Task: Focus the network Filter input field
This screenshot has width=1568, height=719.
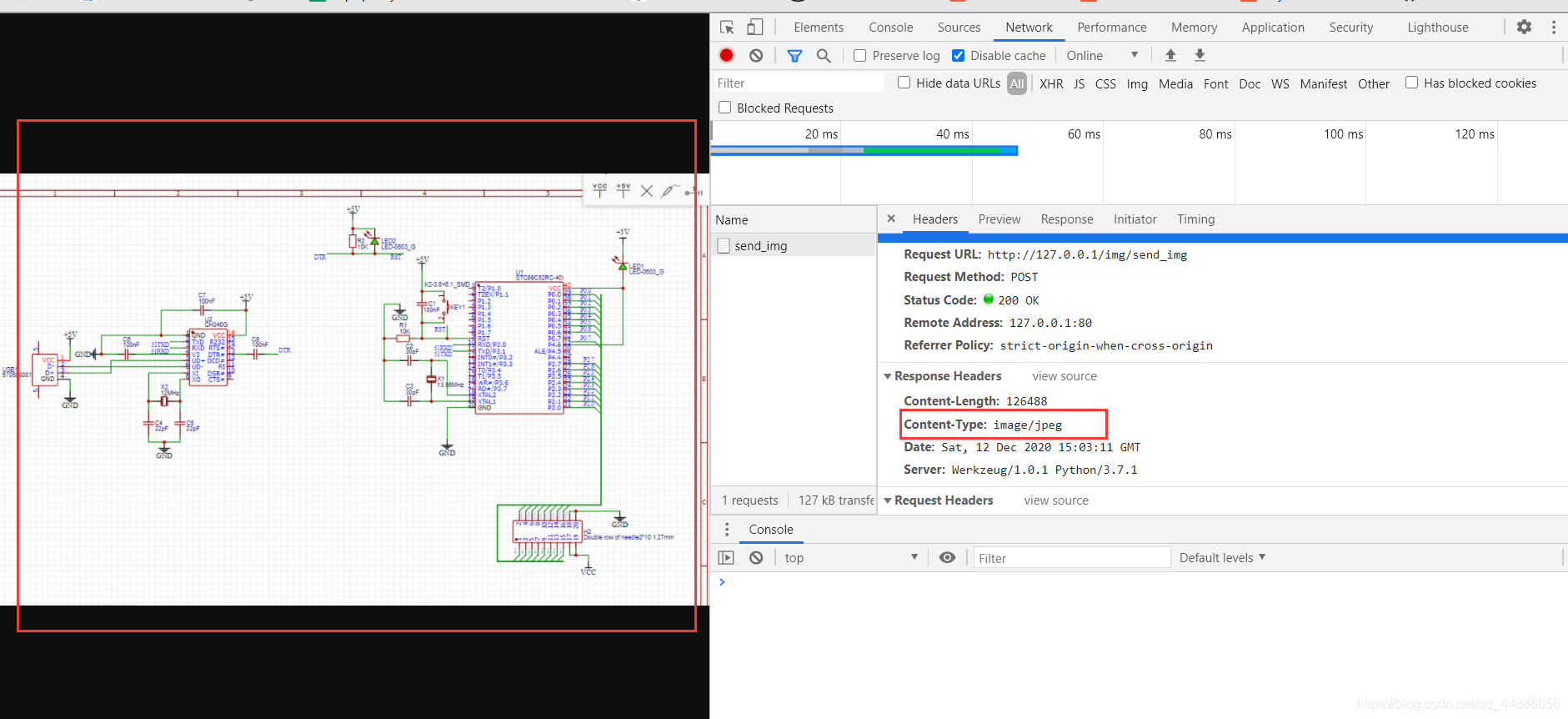Action: 799,83
